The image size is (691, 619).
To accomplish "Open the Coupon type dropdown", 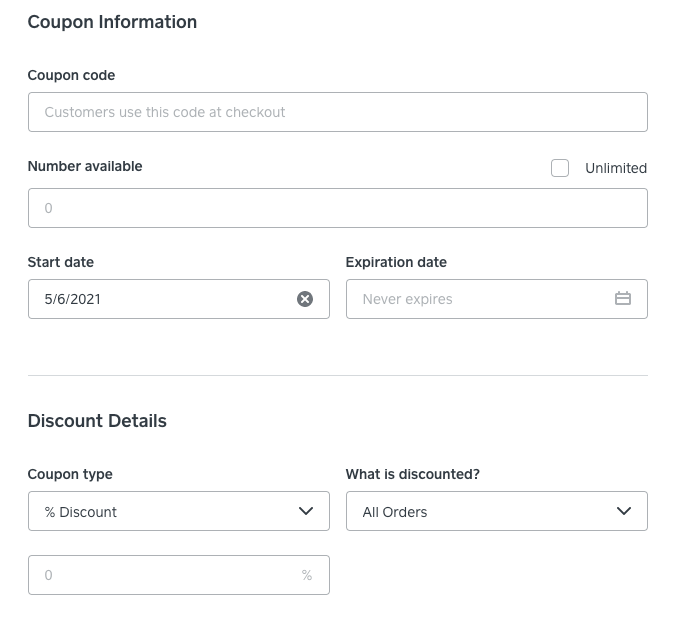I will click(x=178, y=511).
